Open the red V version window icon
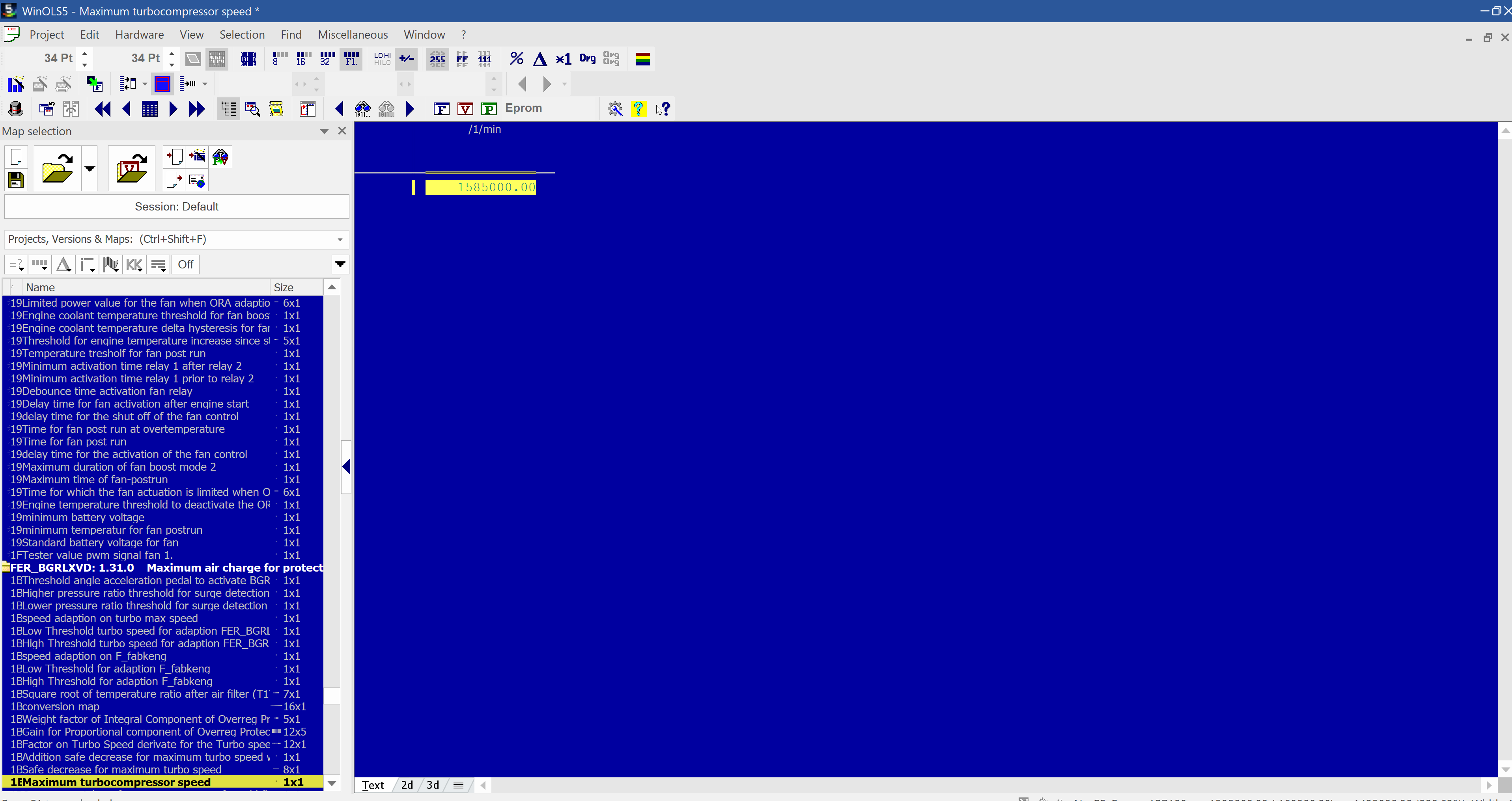 point(465,108)
